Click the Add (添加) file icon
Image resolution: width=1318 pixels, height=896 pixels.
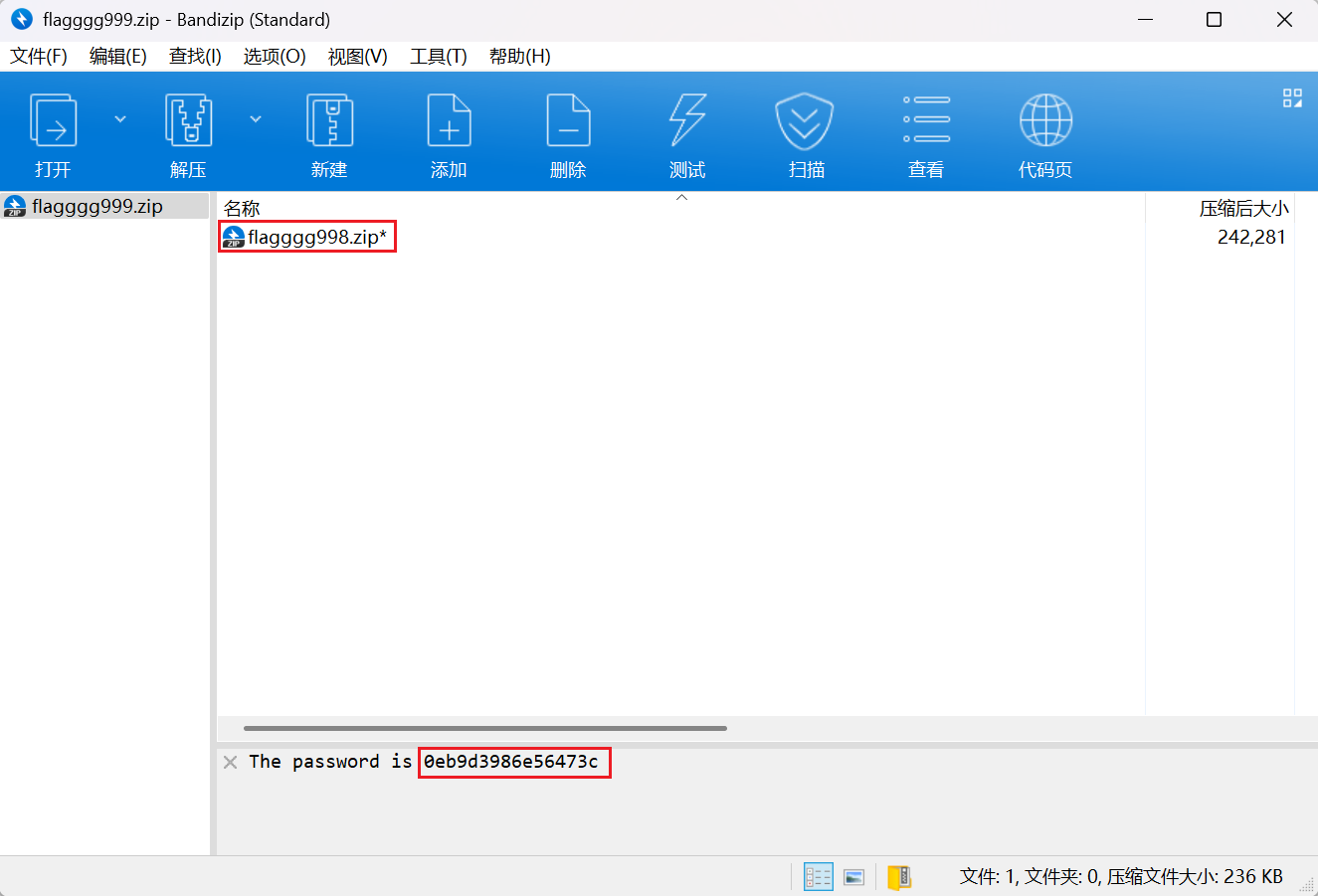coord(449,121)
